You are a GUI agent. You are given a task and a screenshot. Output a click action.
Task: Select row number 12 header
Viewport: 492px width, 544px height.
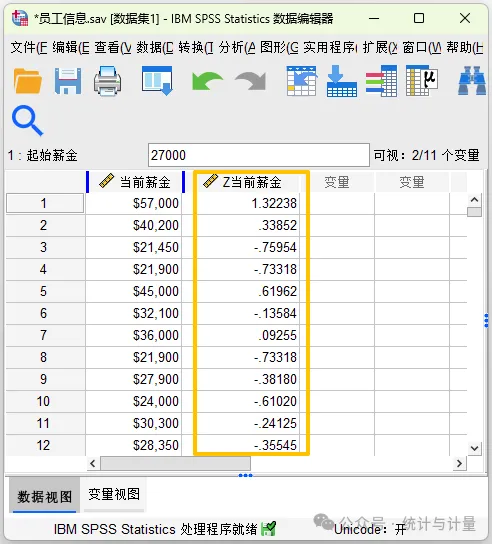coord(45,445)
